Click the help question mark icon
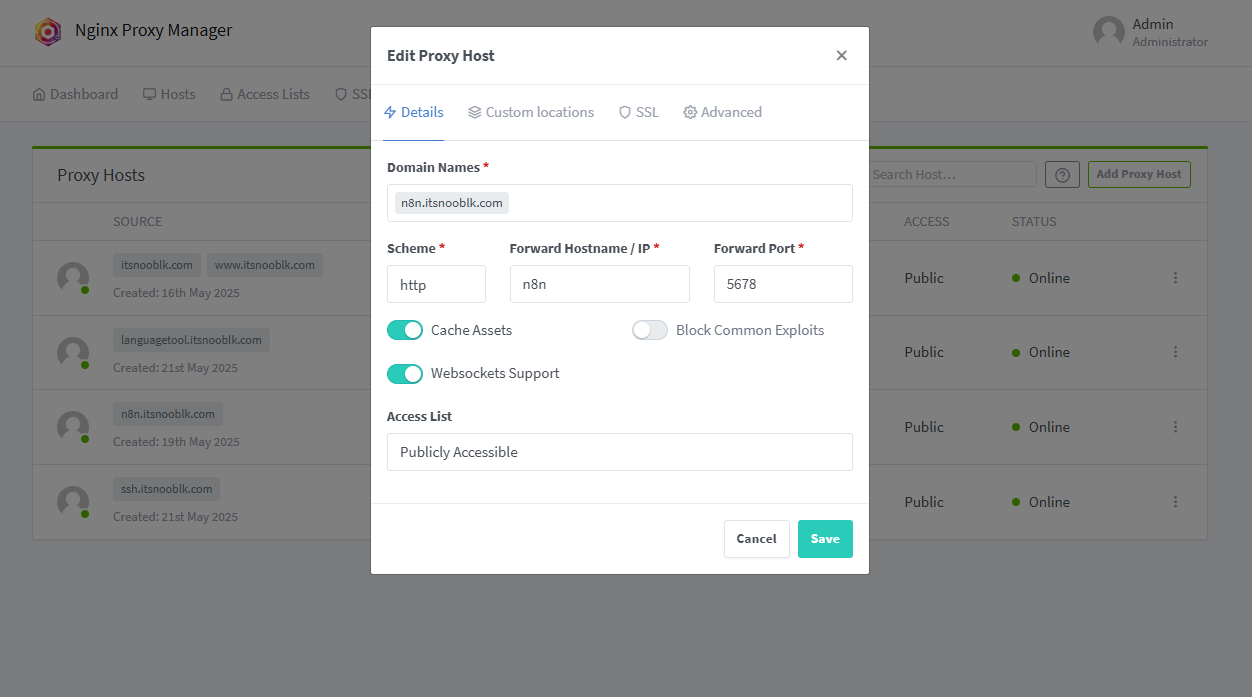Screen dimensions: 1252x697 pos(1062,174)
